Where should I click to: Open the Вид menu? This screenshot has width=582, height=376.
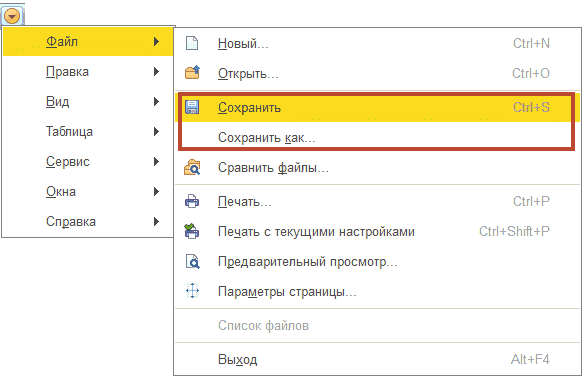pos(88,101)
